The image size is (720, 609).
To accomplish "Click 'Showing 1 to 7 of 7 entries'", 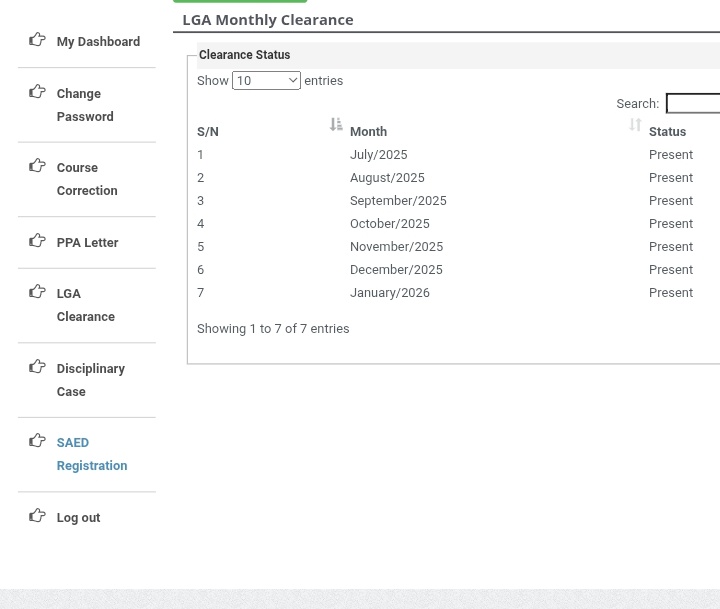I will [273, 329].
